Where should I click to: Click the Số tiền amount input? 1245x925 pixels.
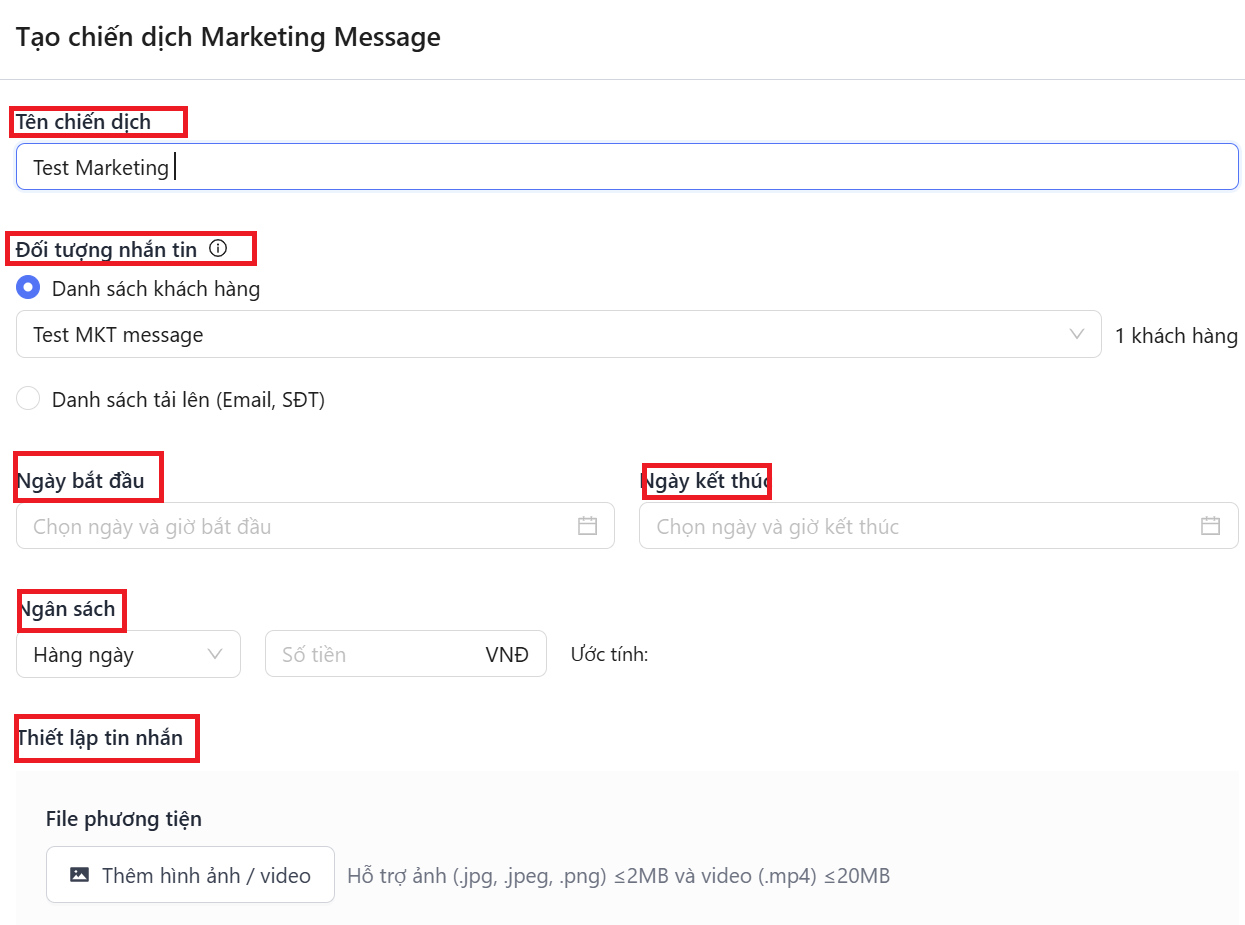[370, 655]
